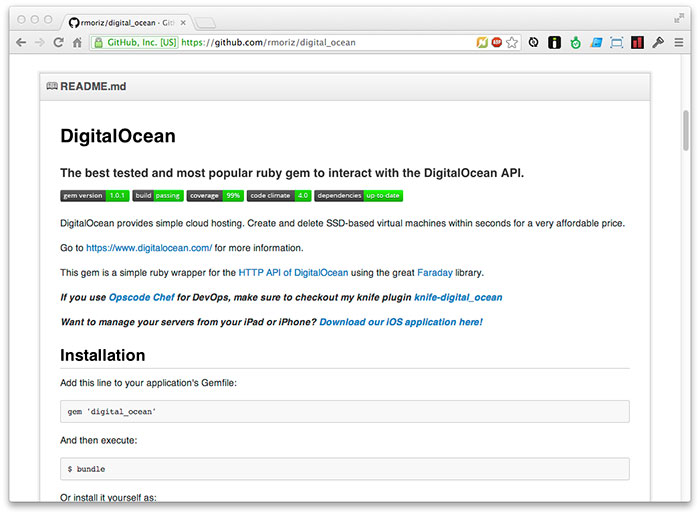Open the HTTP API of DigitalOcean link
Viewport: 700px width, 515px height.
click(x=293, y=273)
